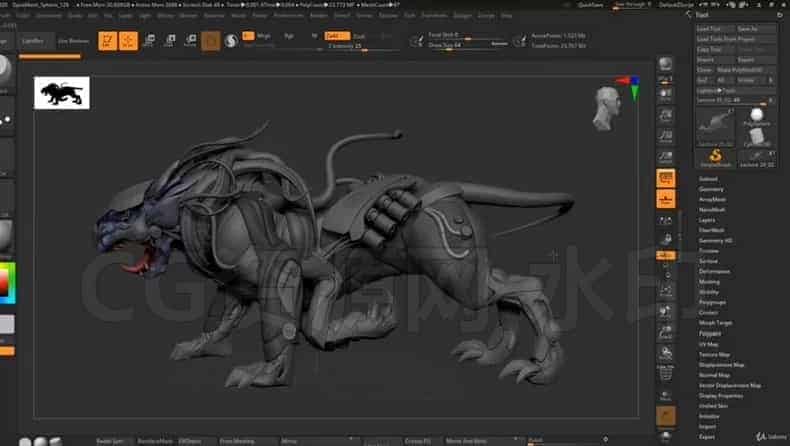Open the Preferences menu
This screenshot has height=446, width=790.
(288, 16)
